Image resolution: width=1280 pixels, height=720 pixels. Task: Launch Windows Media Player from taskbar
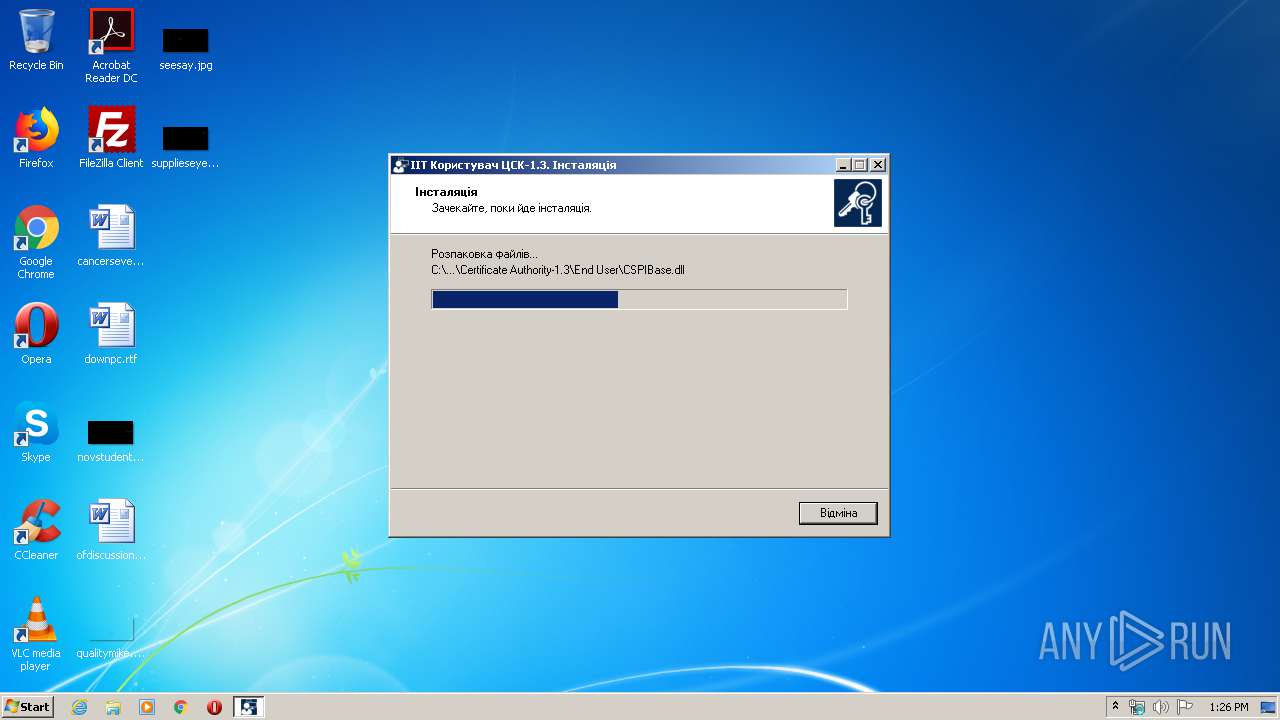point(147,707)
